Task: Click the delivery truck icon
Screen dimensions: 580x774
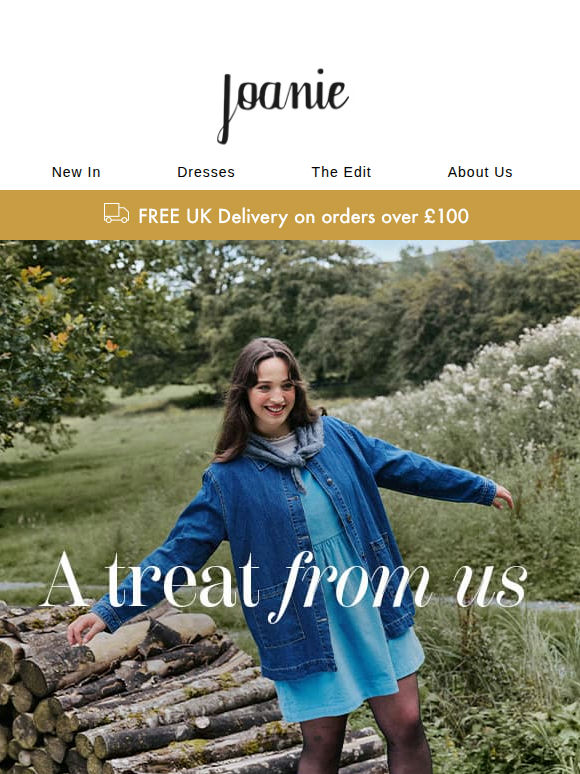Action: pyautogui.click(x=116, y=213)
